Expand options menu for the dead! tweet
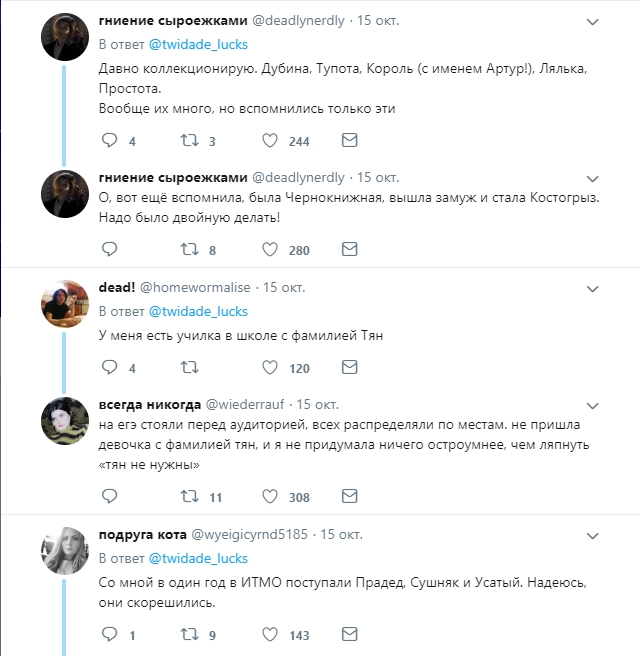The image size is (640, 656). tap(592, 287)
